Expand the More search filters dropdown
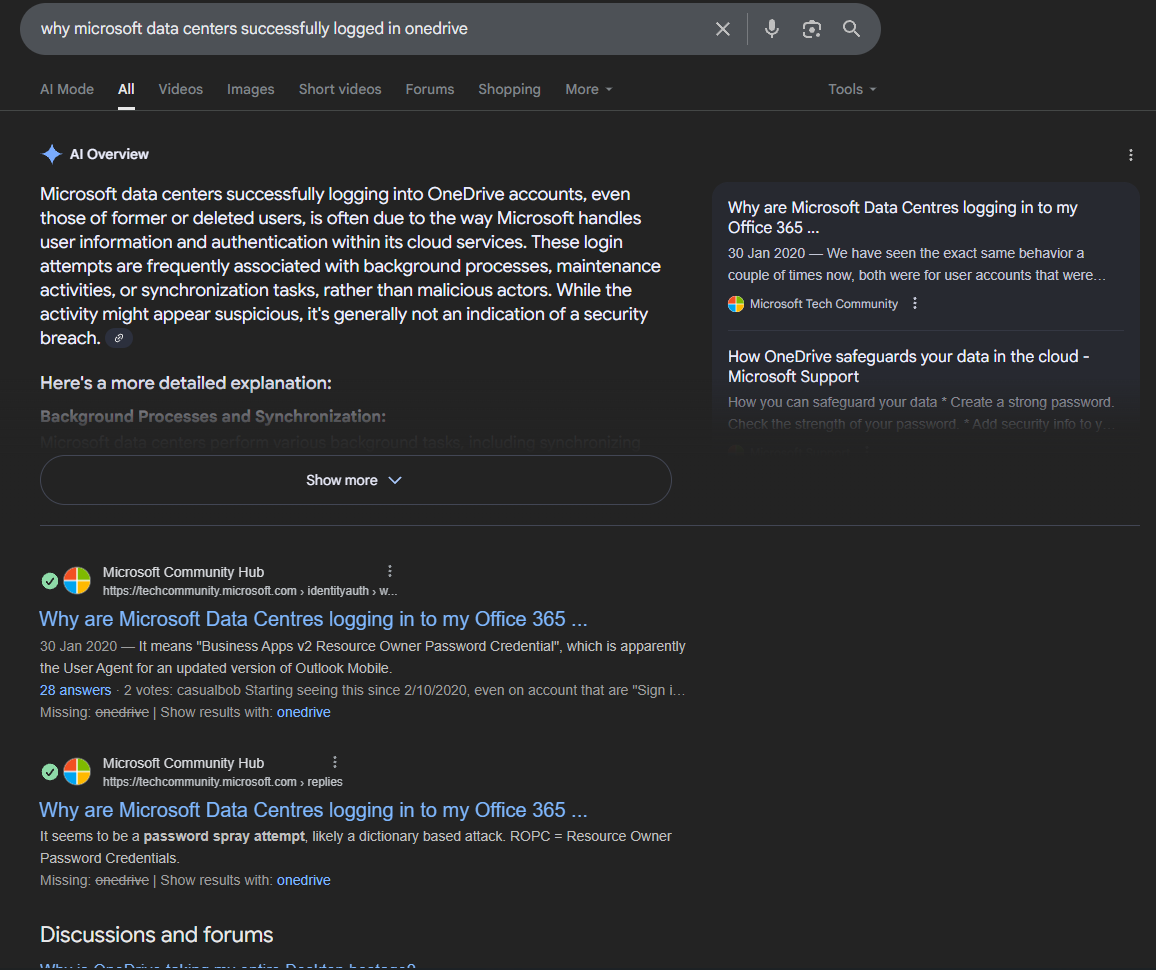This screenshot has width=1156, height=970. [x=588, y=89]
